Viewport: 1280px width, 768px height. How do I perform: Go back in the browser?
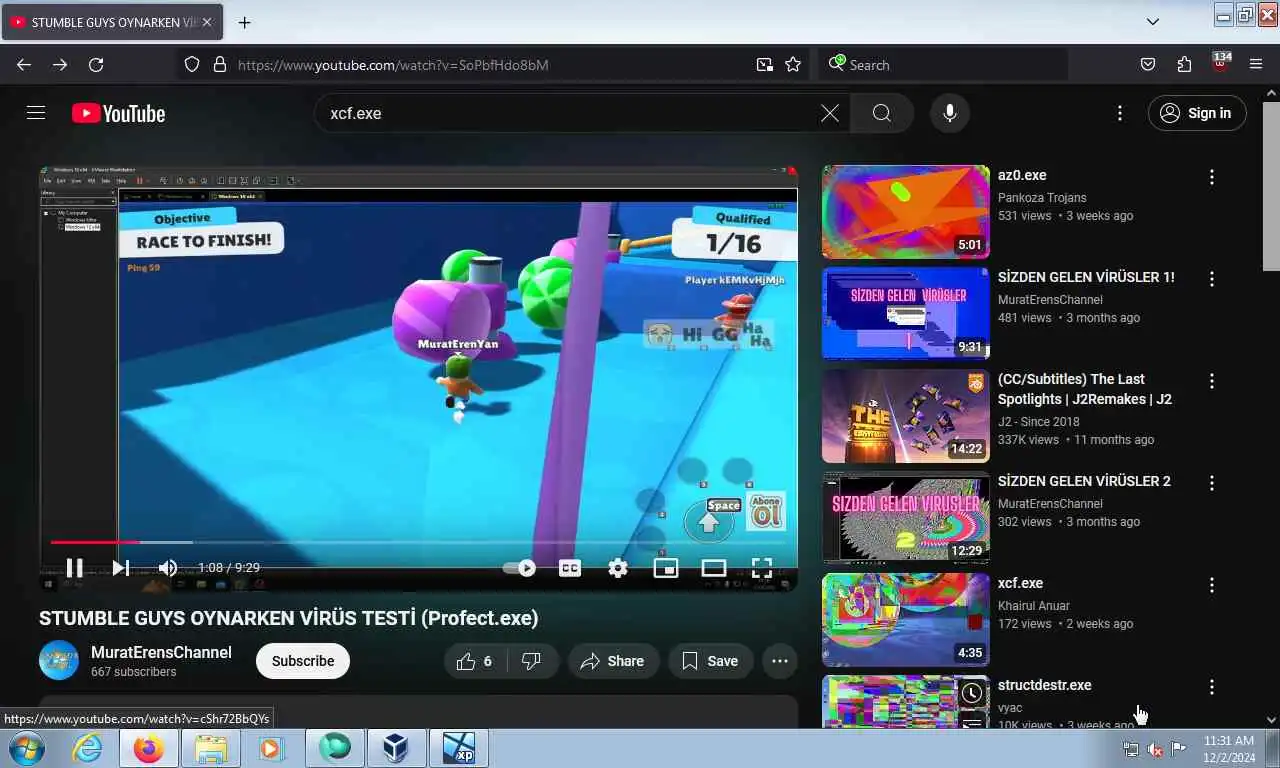24,64
